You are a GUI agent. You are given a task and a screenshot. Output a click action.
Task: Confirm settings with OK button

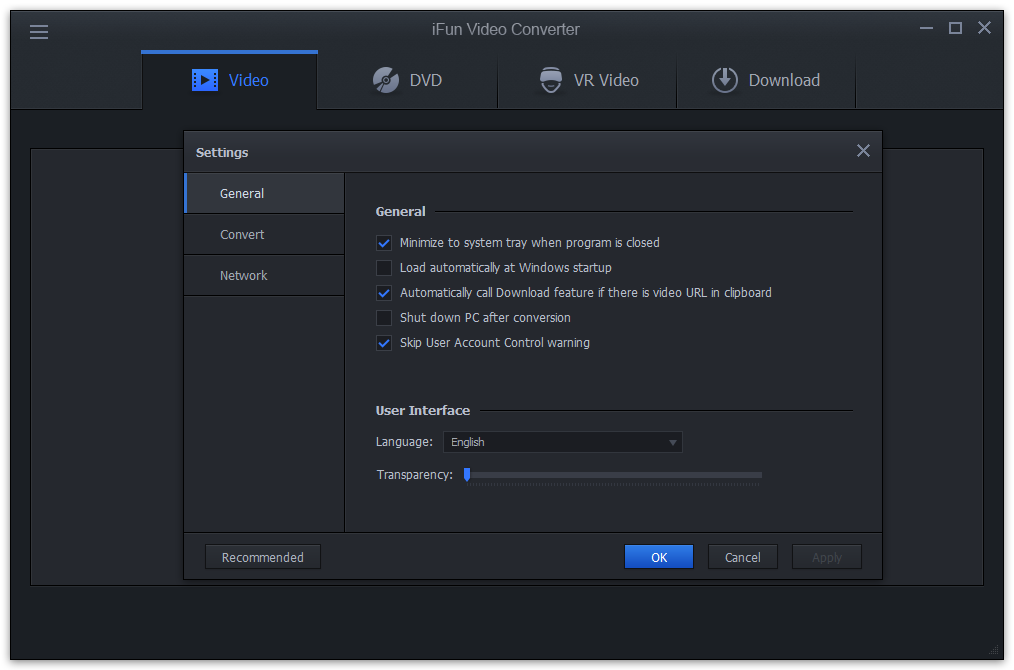[x=659, y=557]
